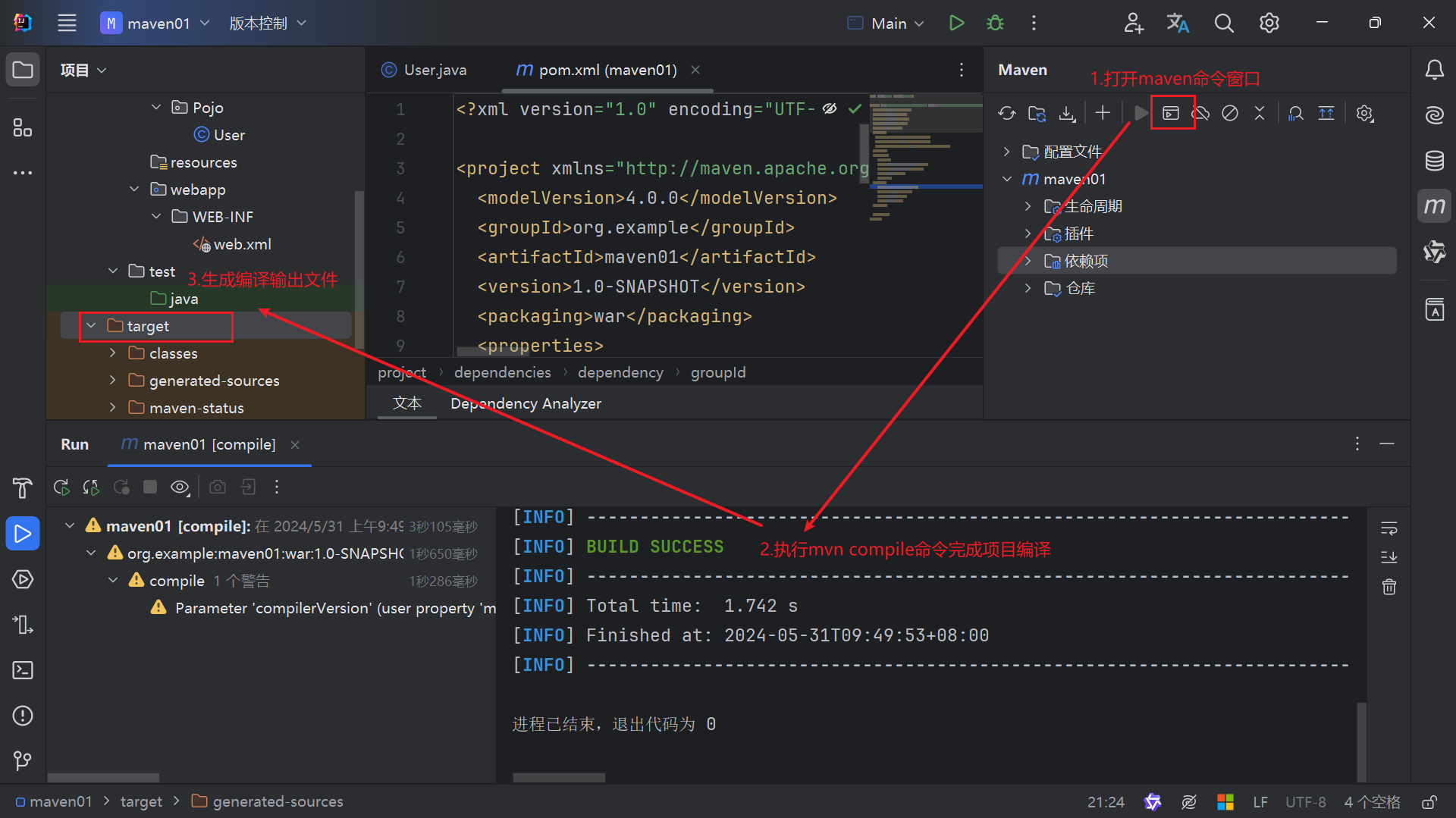
Task: Toggle Maven skip tests mode
Action: [x=1230, y=113]
